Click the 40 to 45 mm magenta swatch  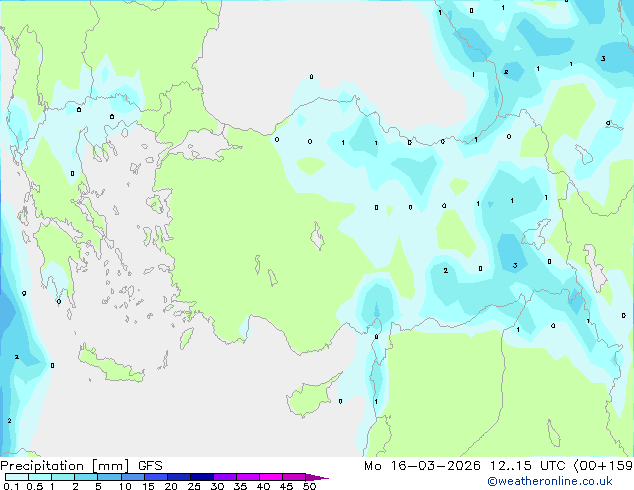coord(271,477)
